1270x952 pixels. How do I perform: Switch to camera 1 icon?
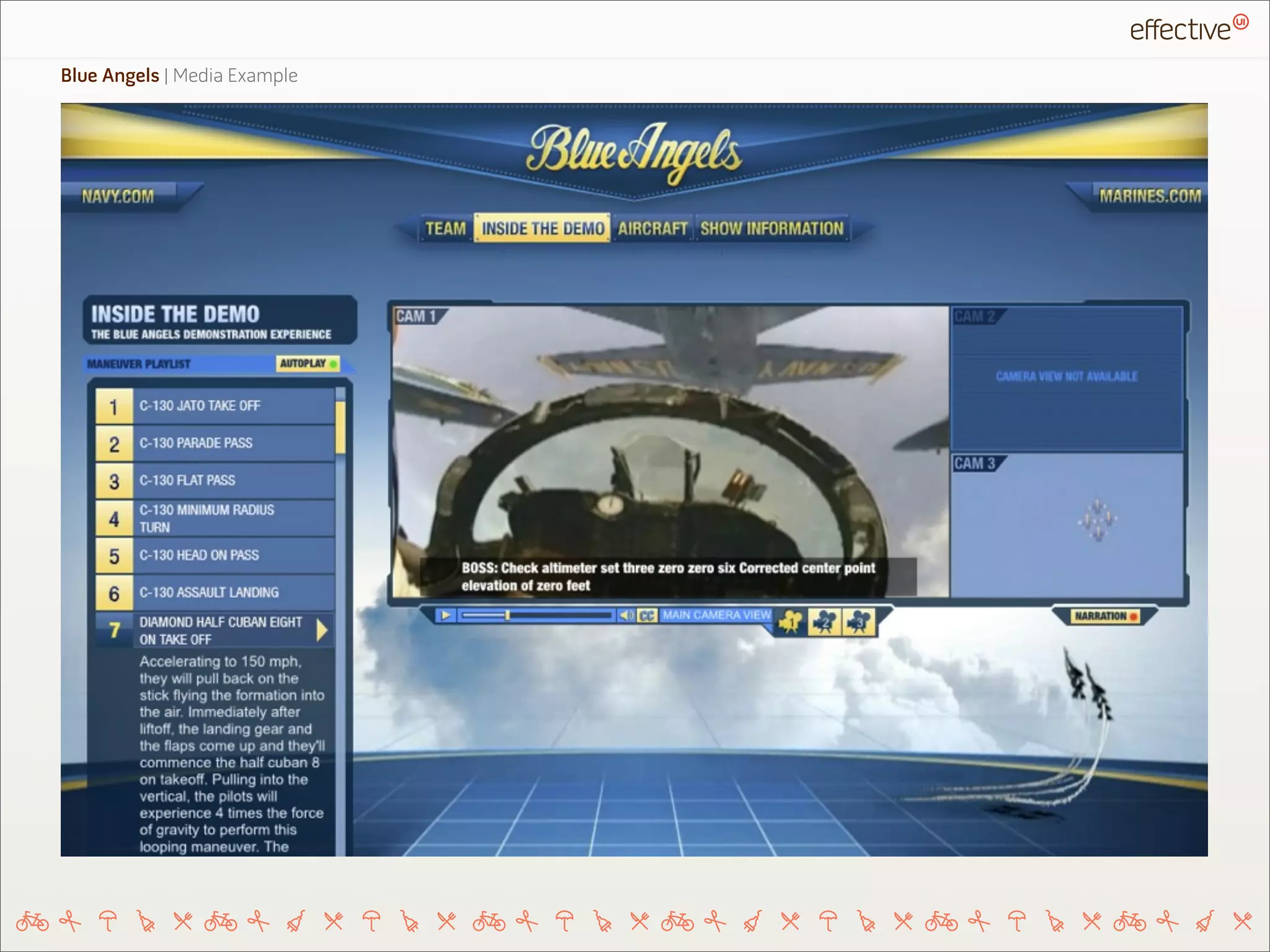pos(791,622)
